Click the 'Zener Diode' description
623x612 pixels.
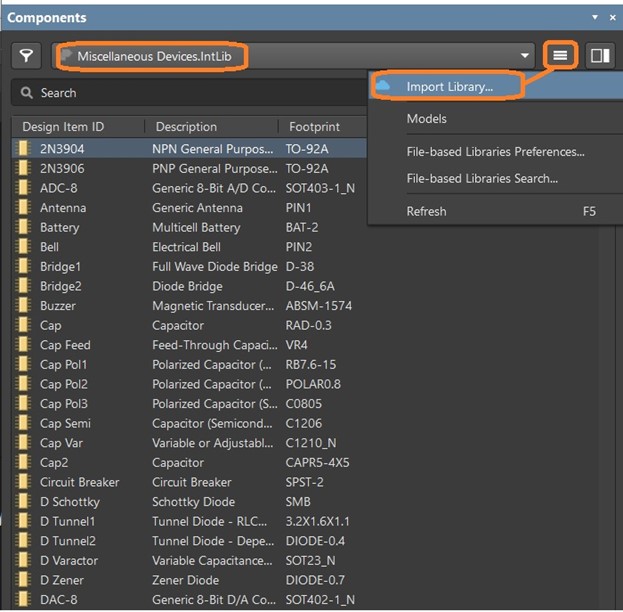point(185,580)
